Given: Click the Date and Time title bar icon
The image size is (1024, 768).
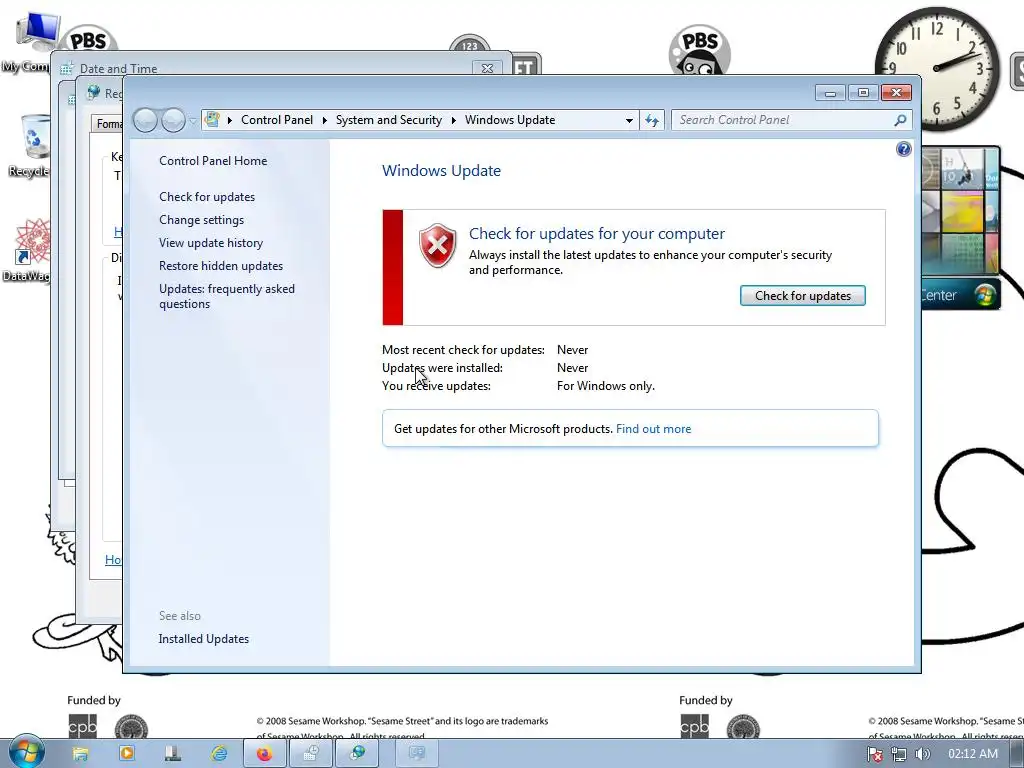Looking at the screenshot, I should (x=66, y=69).
